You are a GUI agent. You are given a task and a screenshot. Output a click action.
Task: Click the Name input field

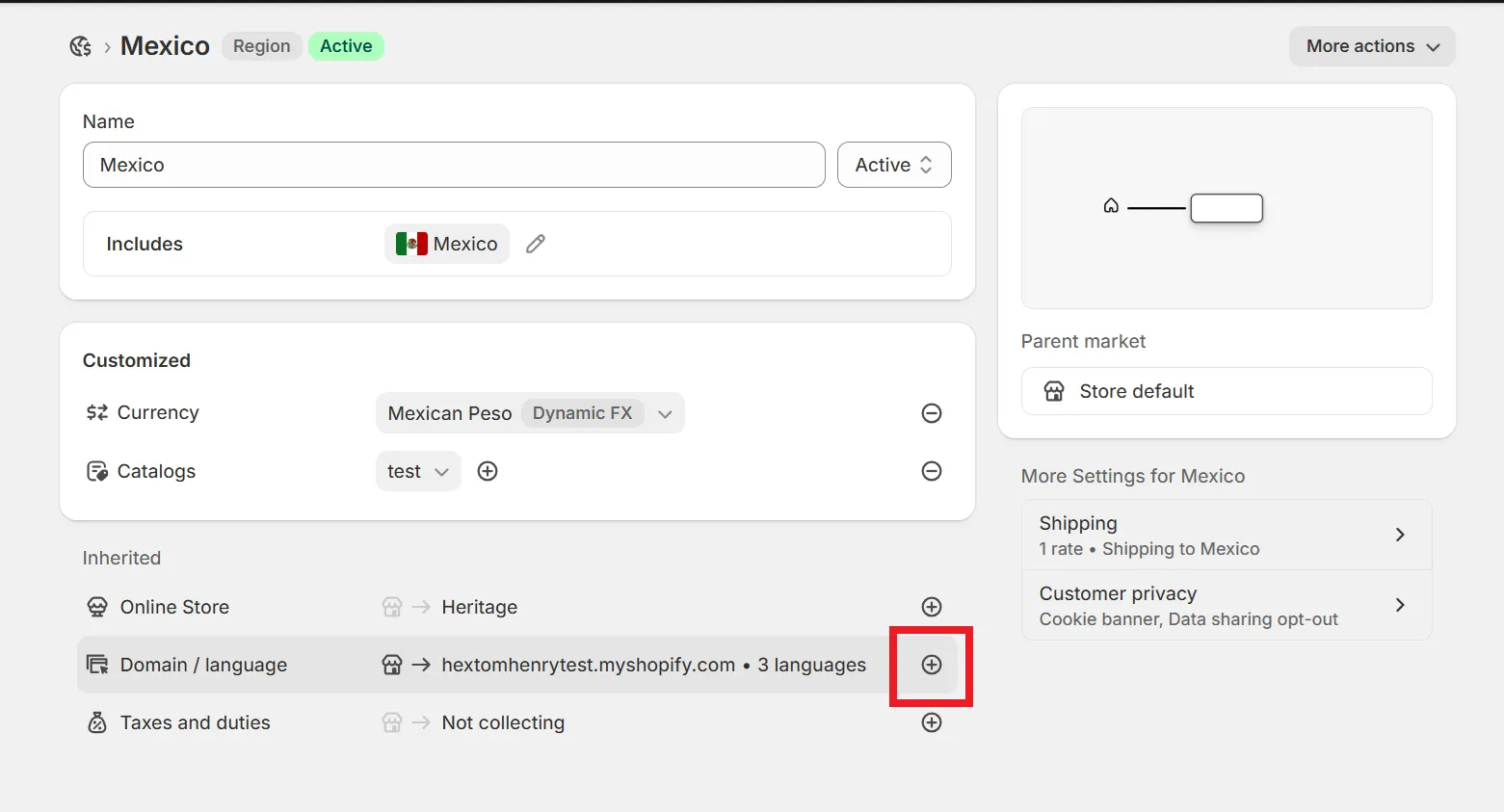tap(454, 165)
